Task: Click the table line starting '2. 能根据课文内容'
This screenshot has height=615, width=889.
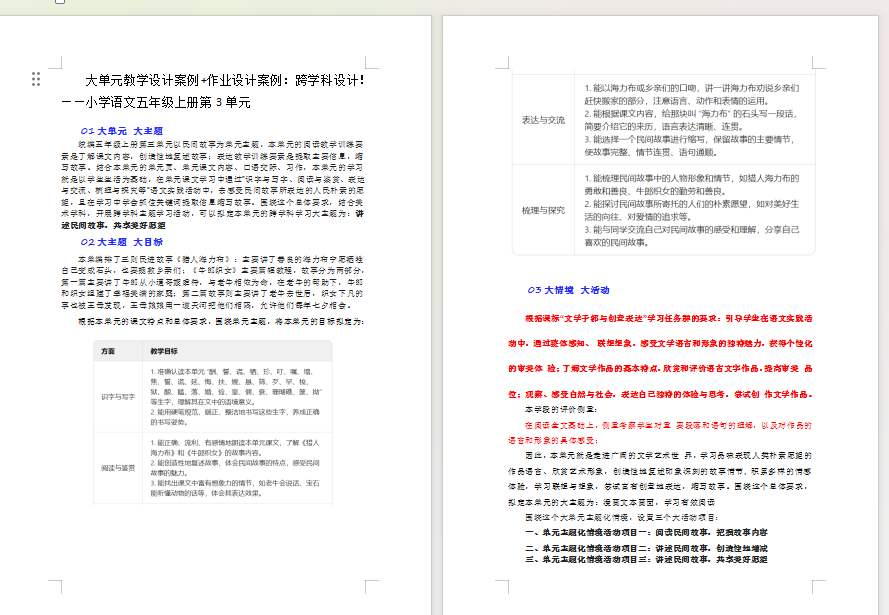Action: tap(691, 114)
